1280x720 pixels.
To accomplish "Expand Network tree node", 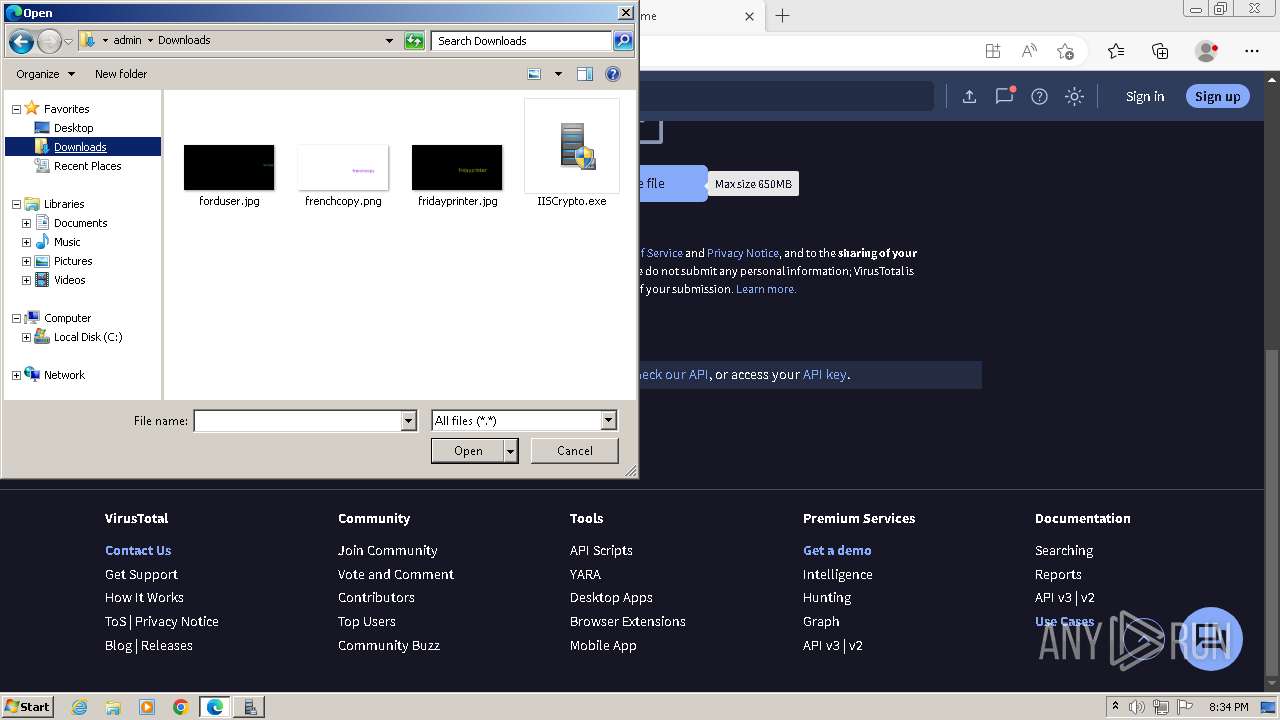I will tap(16, 375).
